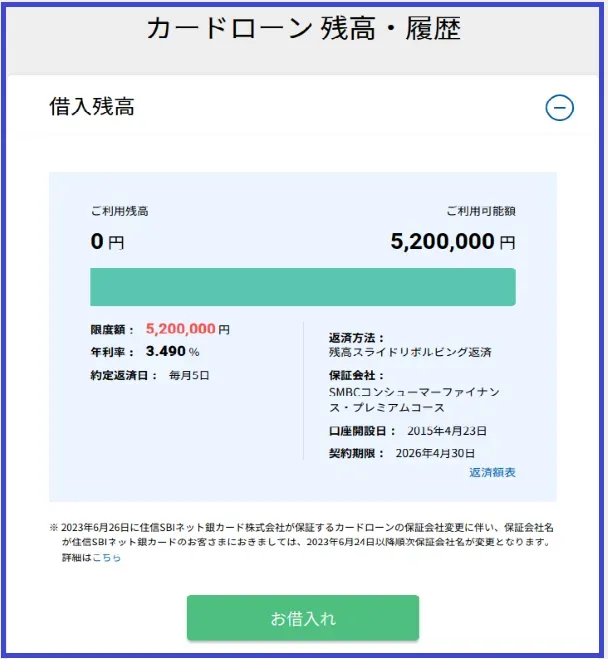
Task: Click the red 限度額 5,200,000 value
Action: (181, 328)
